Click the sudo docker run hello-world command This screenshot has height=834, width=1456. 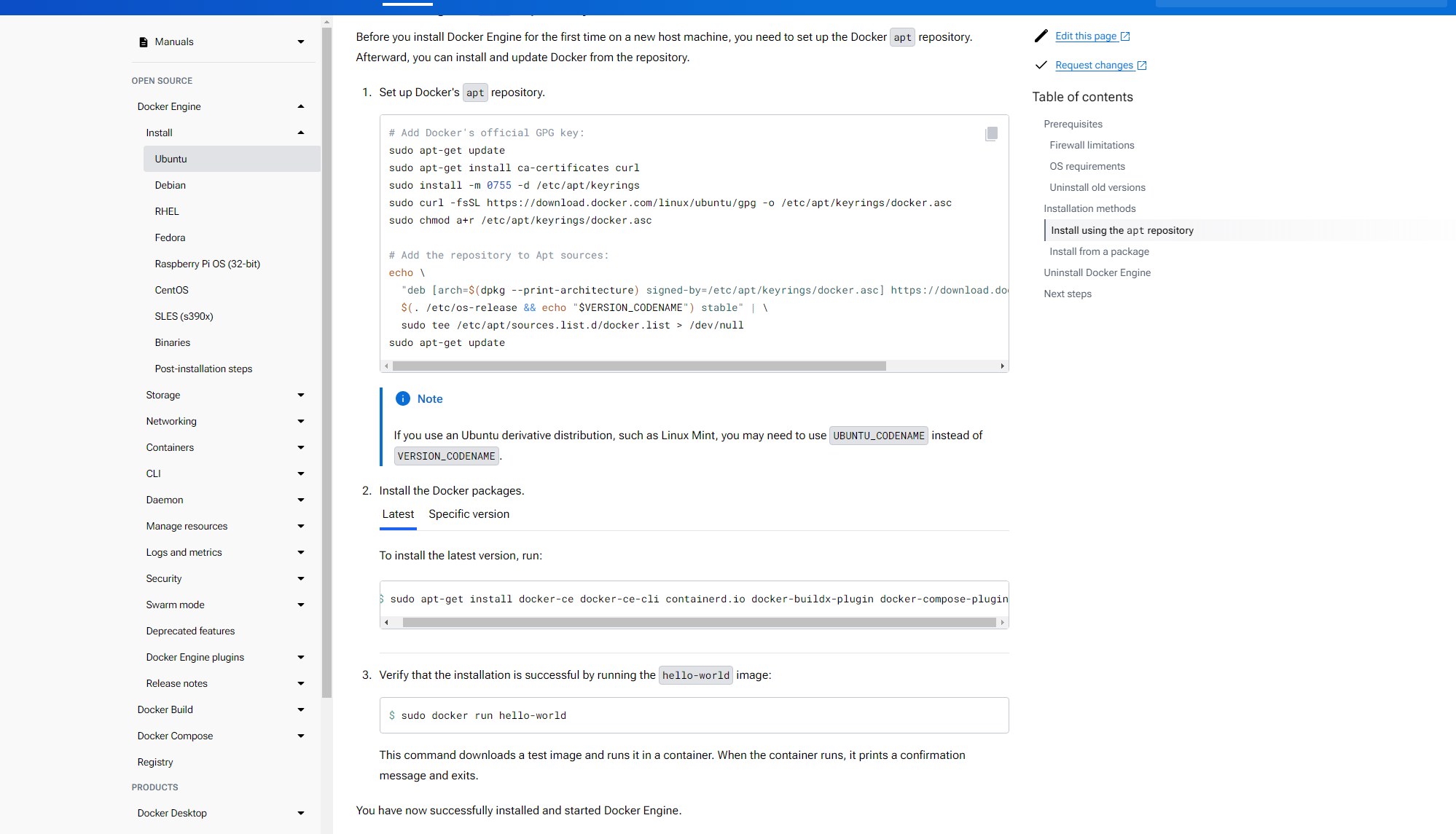click(x=483, y=716)
